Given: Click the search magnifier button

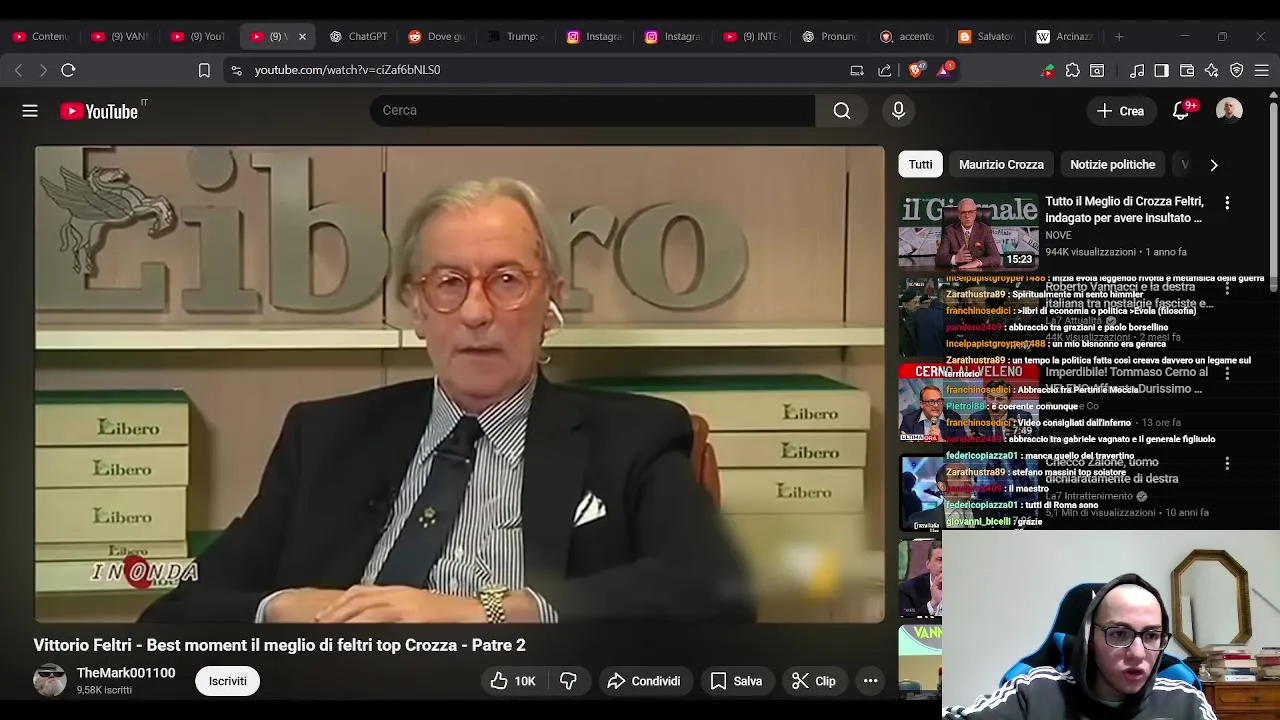Looking at the screenshot, I should [842, 110].
